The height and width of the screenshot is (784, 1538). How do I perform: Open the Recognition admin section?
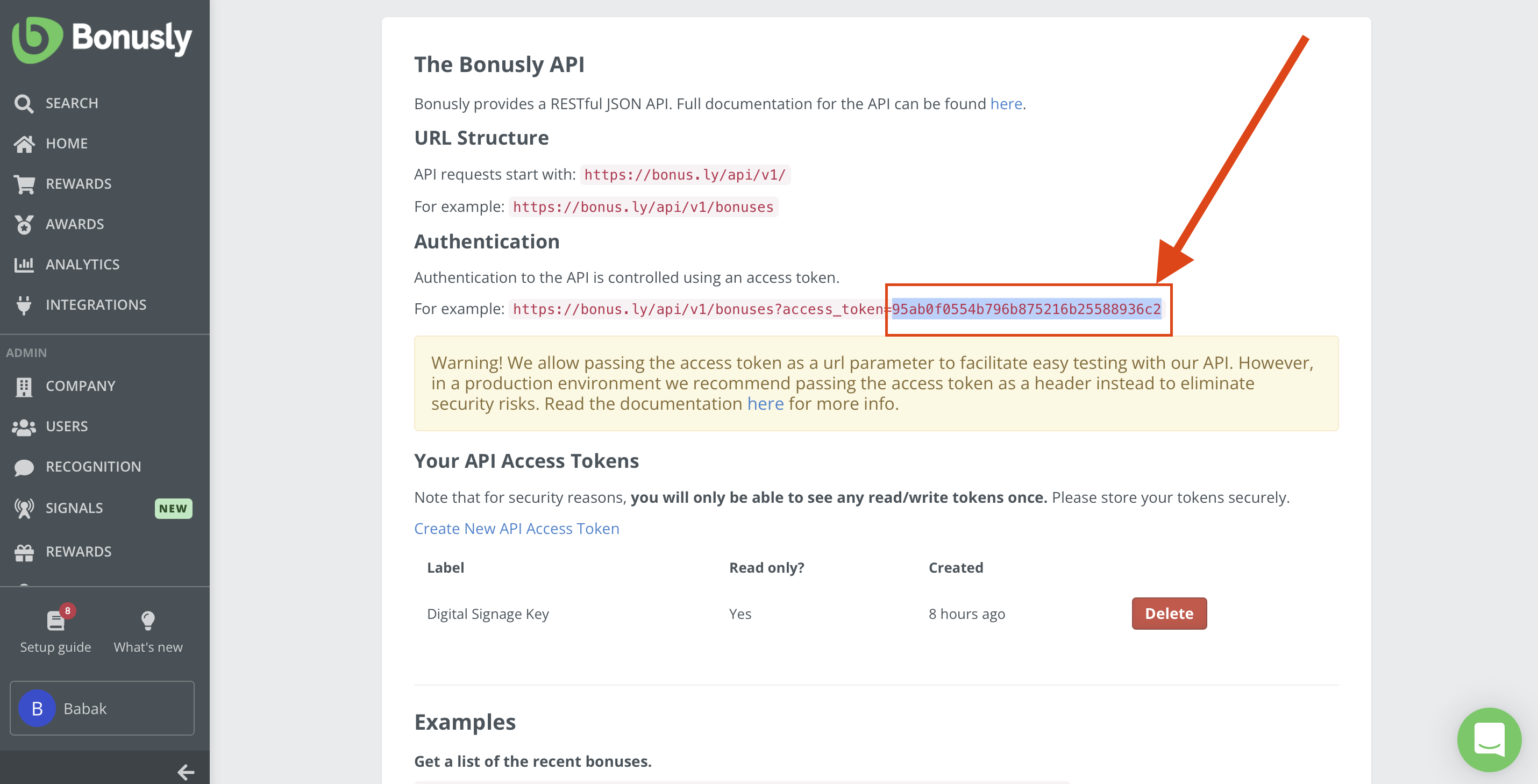coord(93,467)
